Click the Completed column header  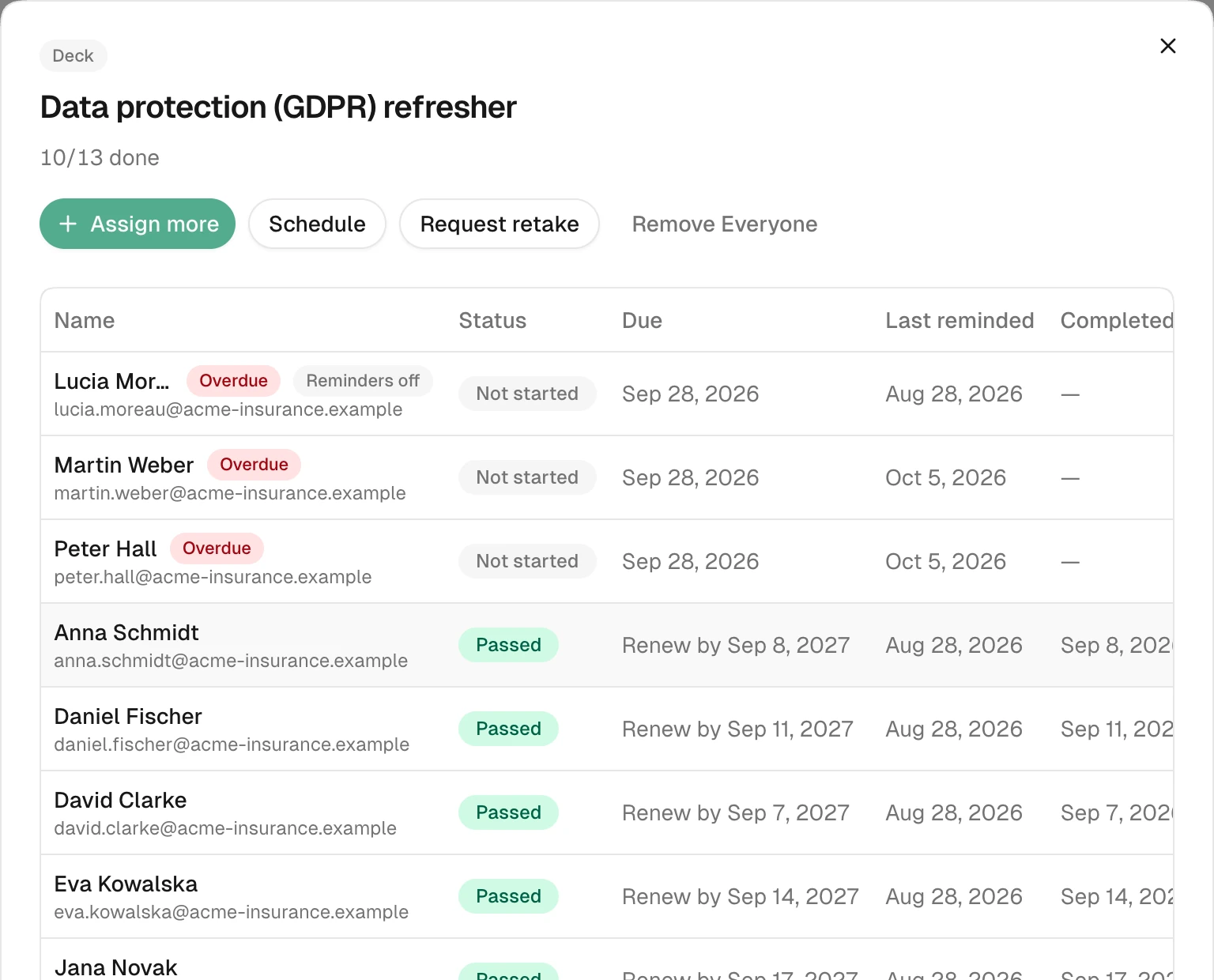[x=1117, y=320]
